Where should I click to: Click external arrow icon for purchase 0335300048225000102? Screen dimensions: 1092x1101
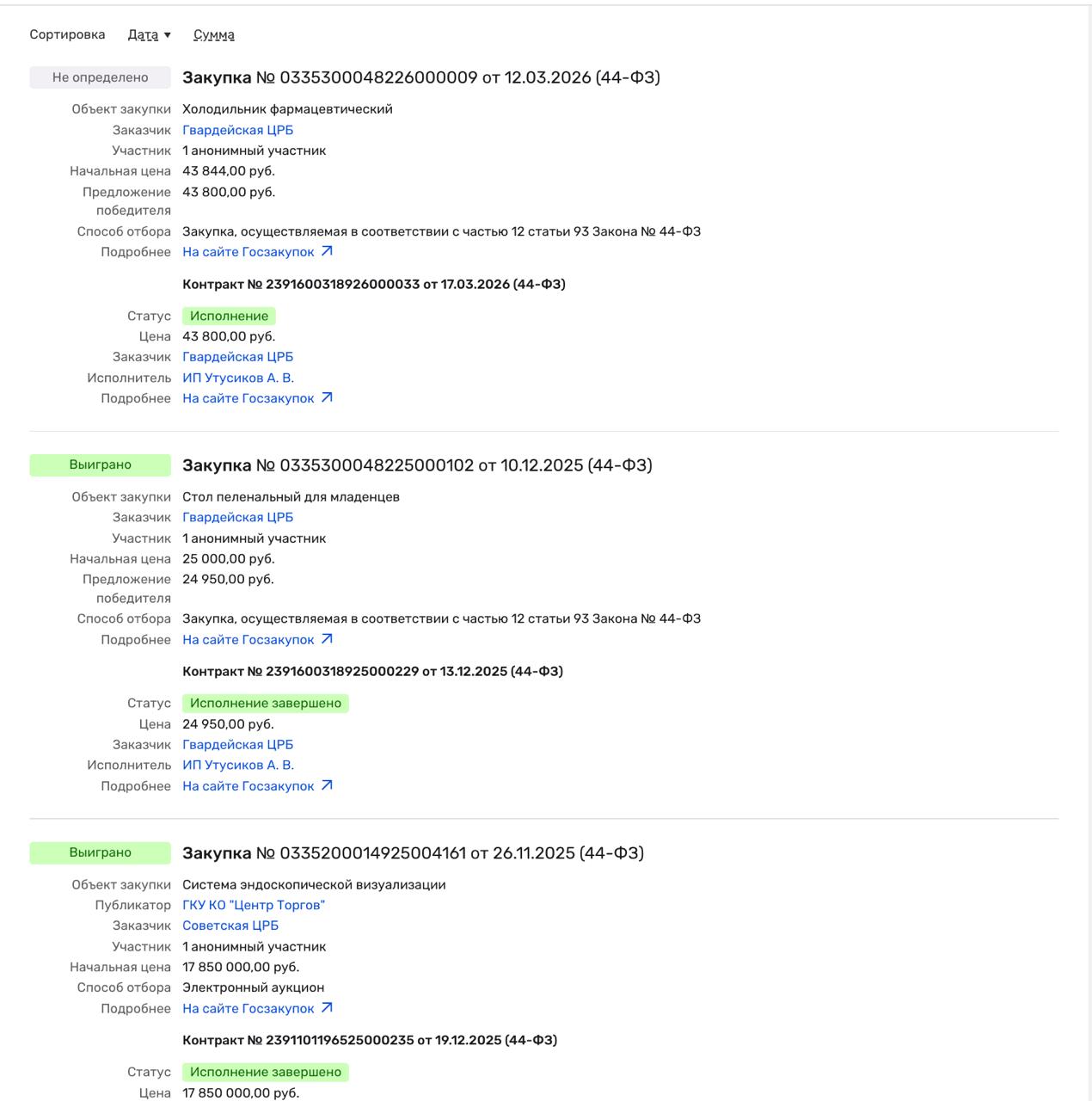tap(327, 639)
